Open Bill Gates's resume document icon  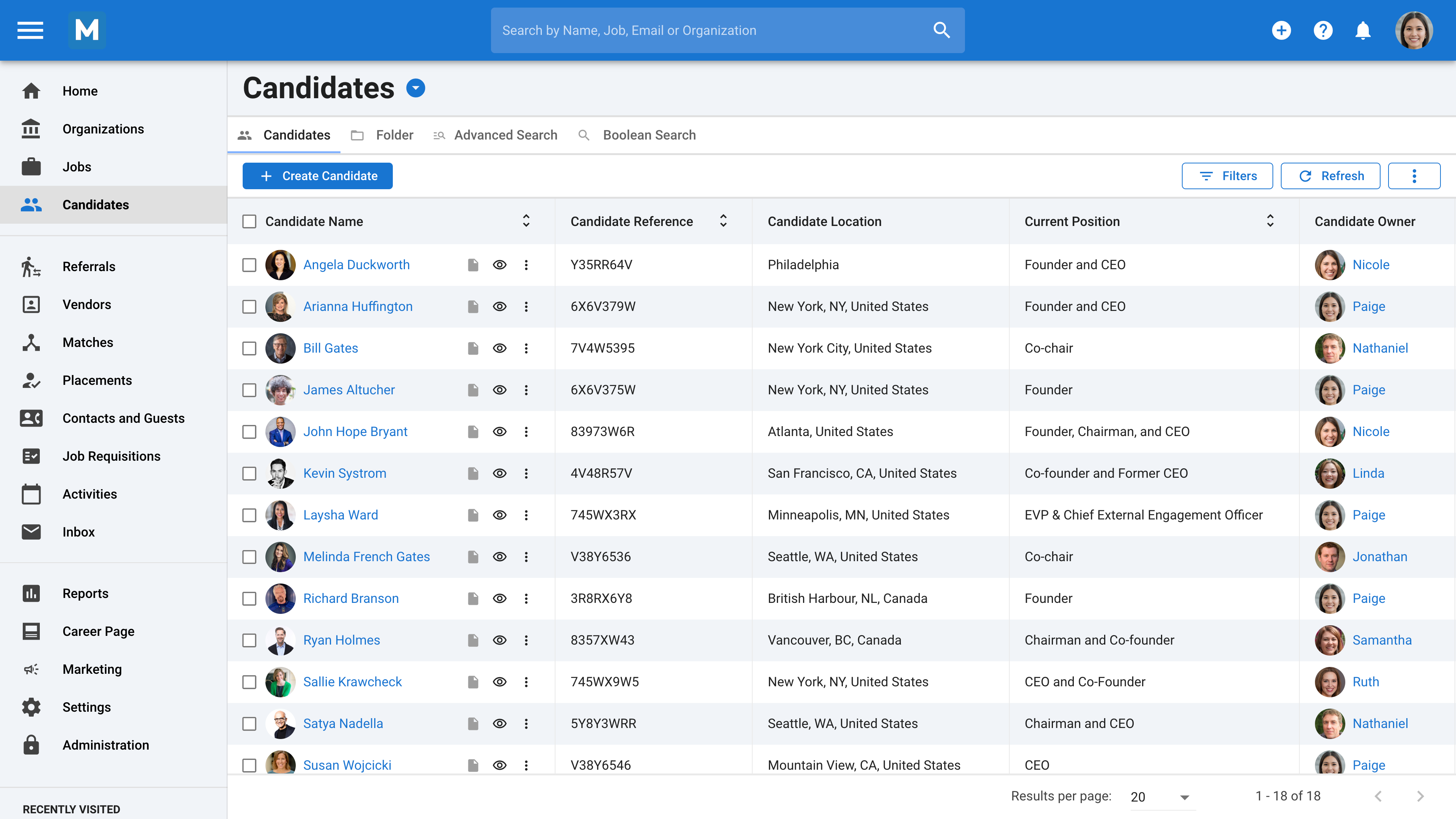pyautogui.click(x=473, y=348)
